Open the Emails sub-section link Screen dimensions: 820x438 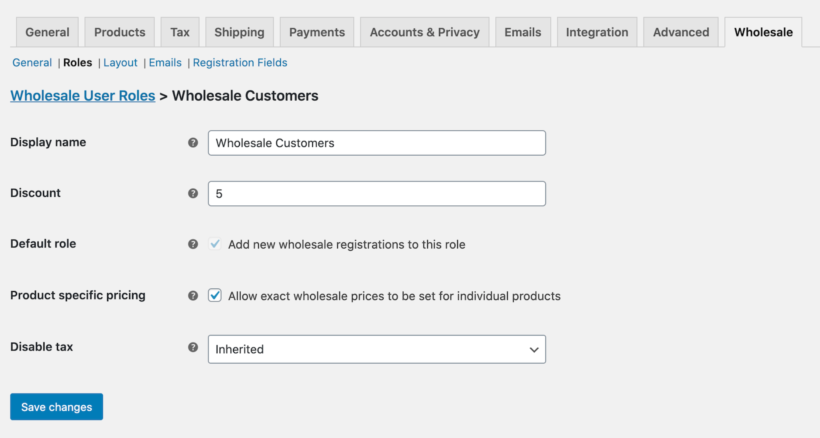(165, 63)
